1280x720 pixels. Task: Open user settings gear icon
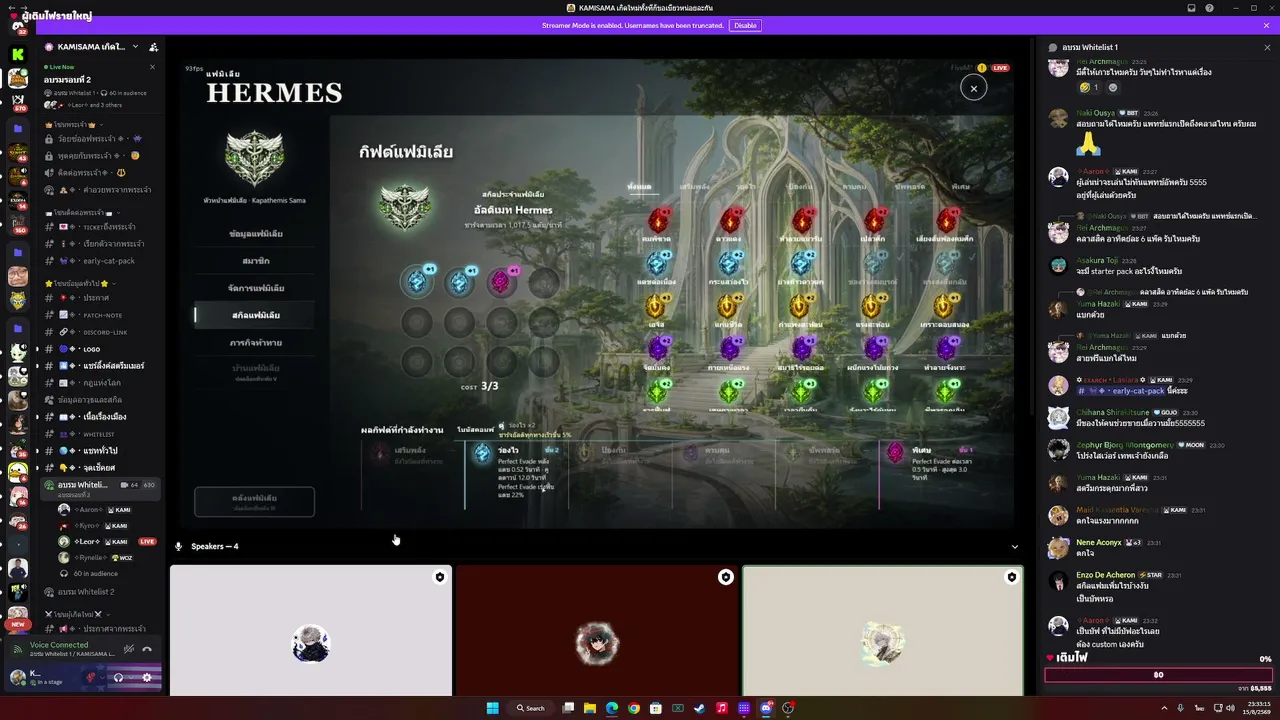pyautogui.click(x=147, y=677)
